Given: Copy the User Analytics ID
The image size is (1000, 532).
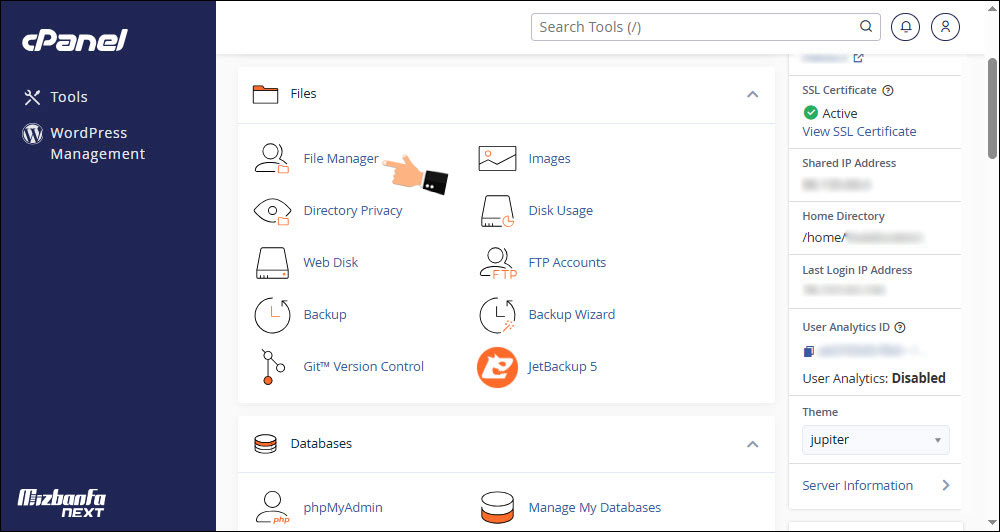Looking at the screenshot, I should (x=809, y=351).
